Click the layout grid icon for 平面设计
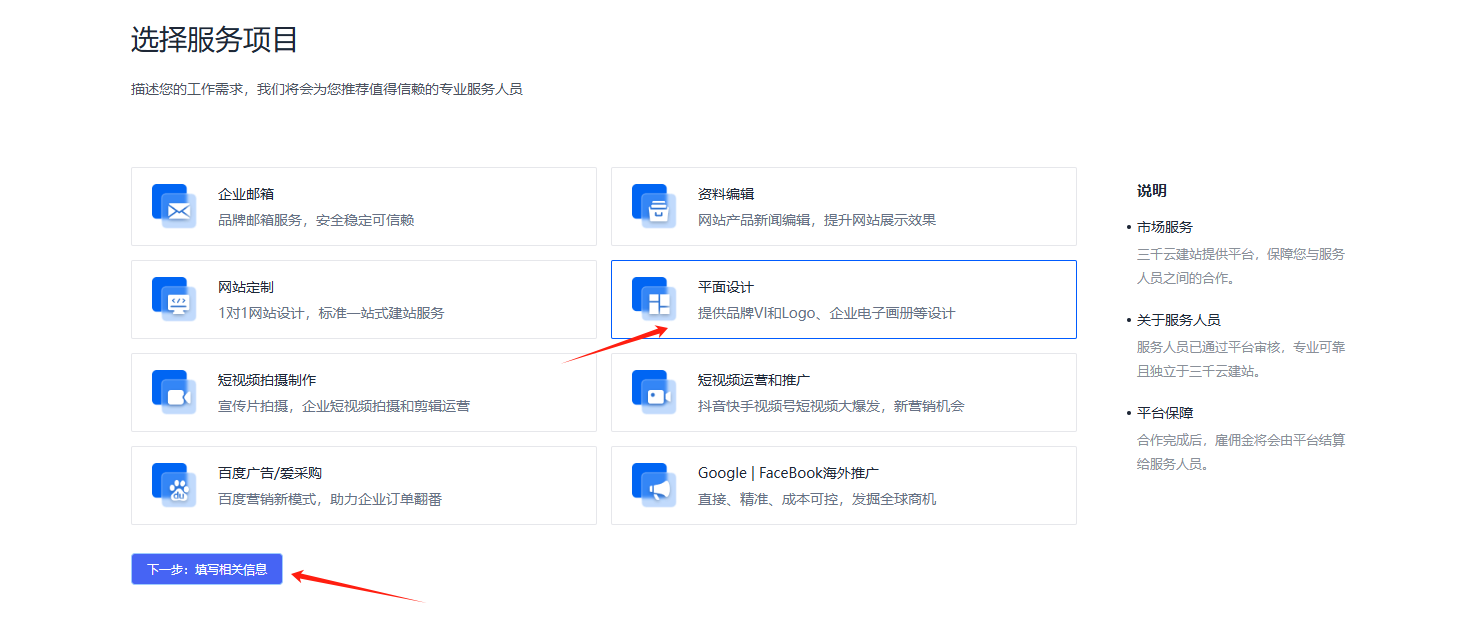 [654, 299]
